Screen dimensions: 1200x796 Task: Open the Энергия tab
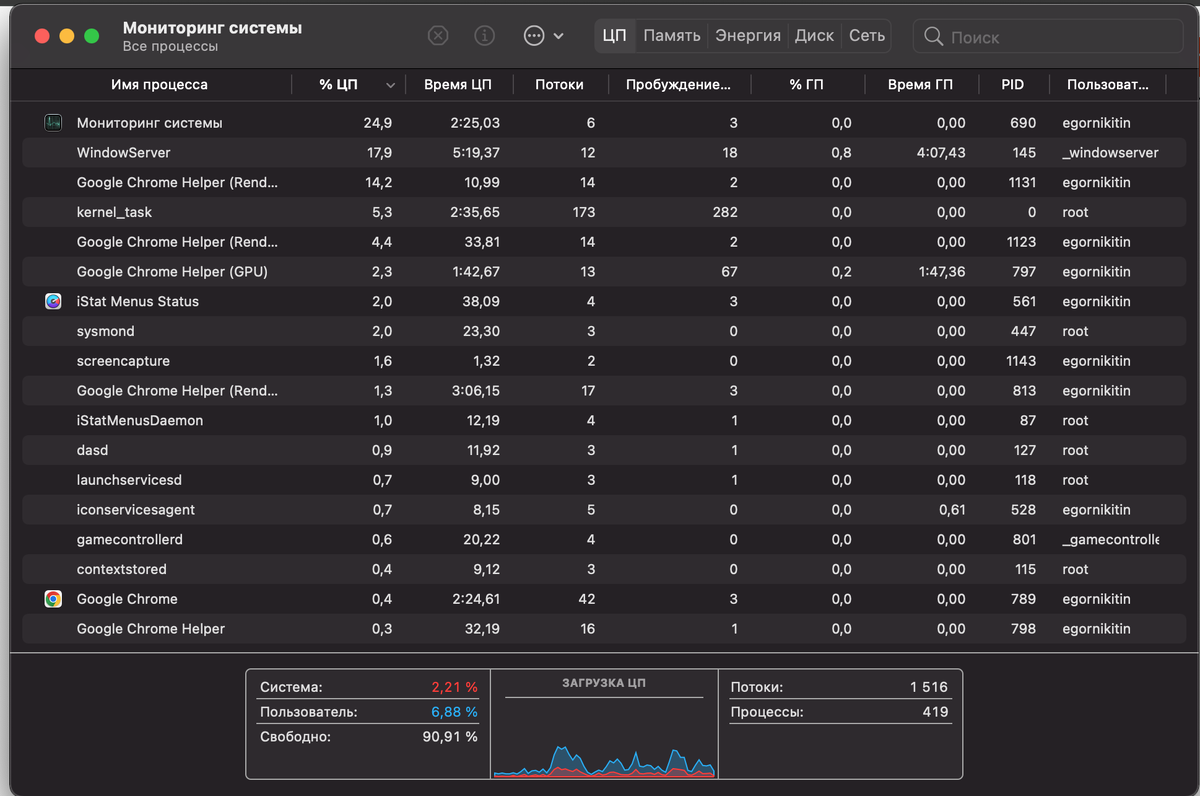748,36
